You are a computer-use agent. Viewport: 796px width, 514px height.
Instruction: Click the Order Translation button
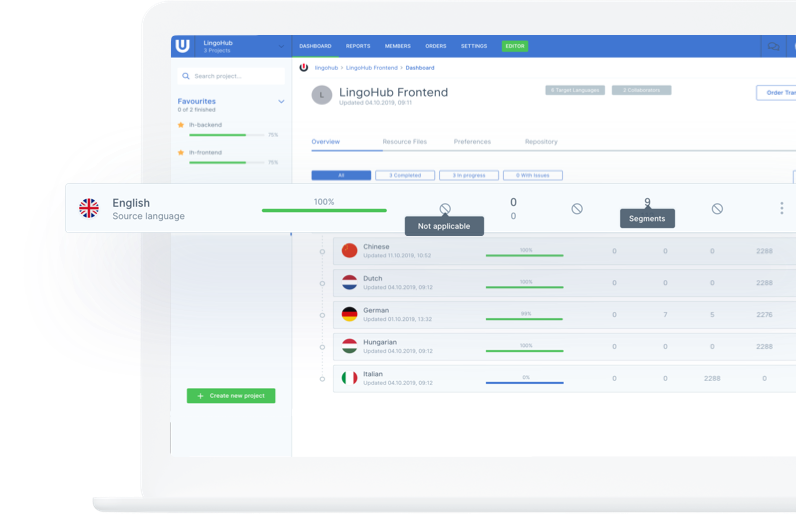click(x=776, y=92)
